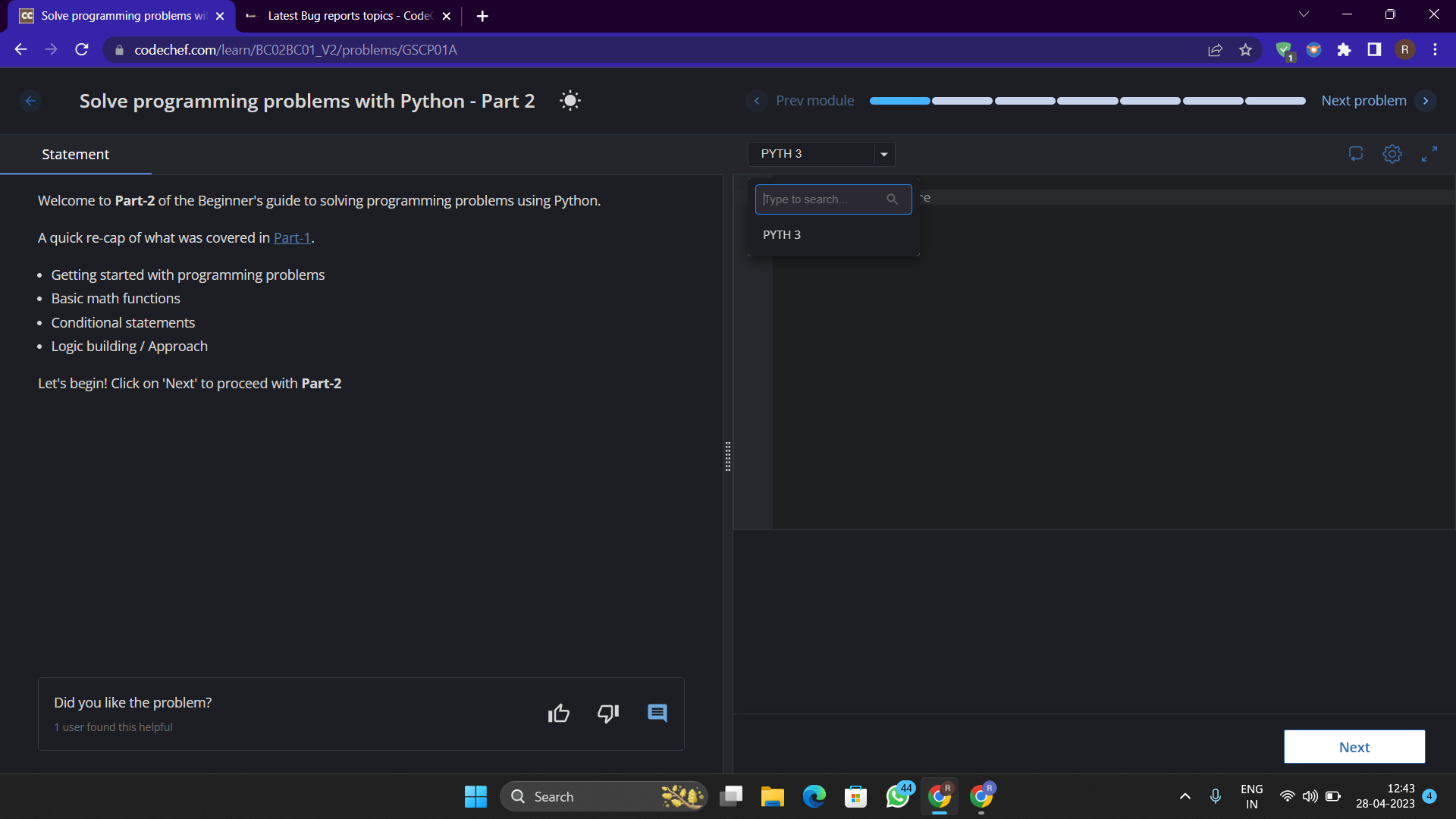This screenshot has width=1456, height=819.
Task: Switch to Latest Bug reports browser tab
Action: pos(349,16)
